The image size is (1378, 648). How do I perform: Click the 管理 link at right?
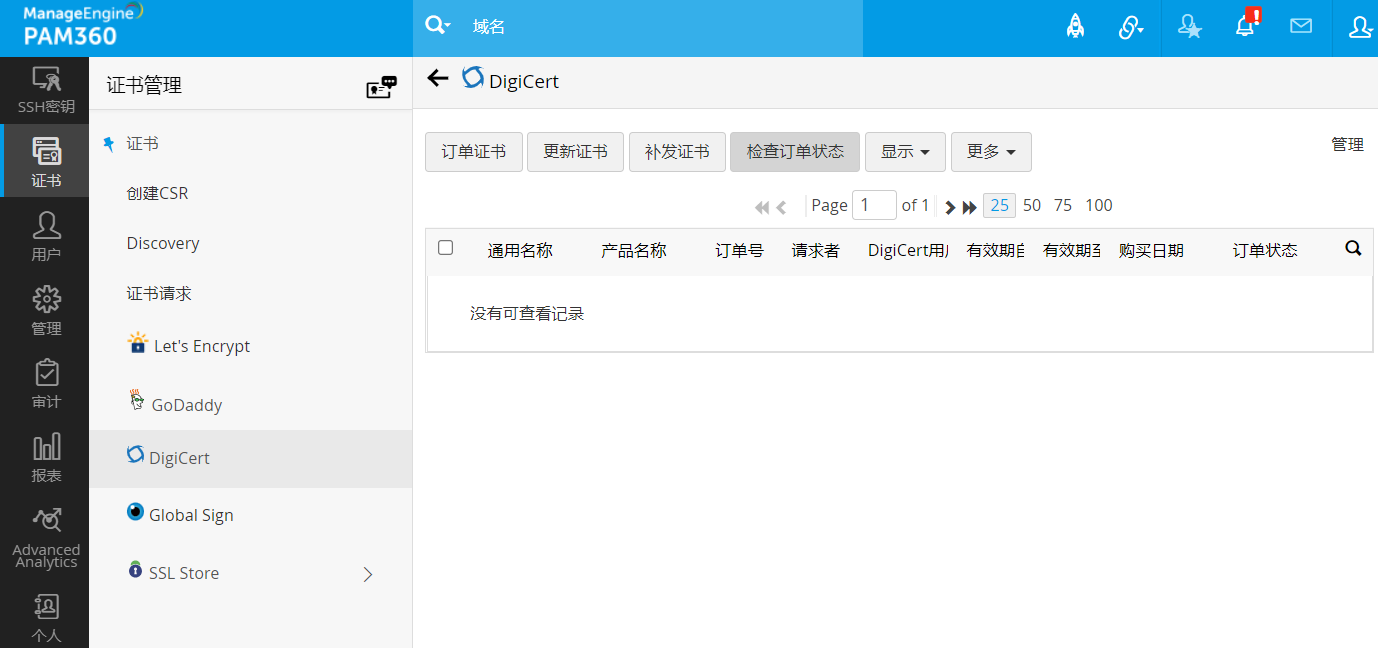(1347, 145)
